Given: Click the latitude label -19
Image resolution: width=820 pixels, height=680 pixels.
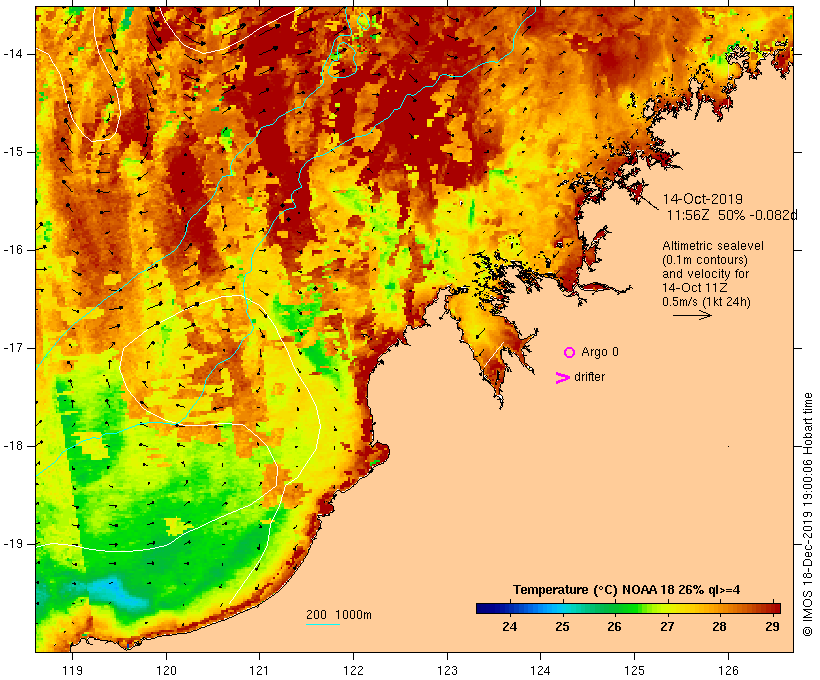Looking at the screenshot, I should (13, 544).
